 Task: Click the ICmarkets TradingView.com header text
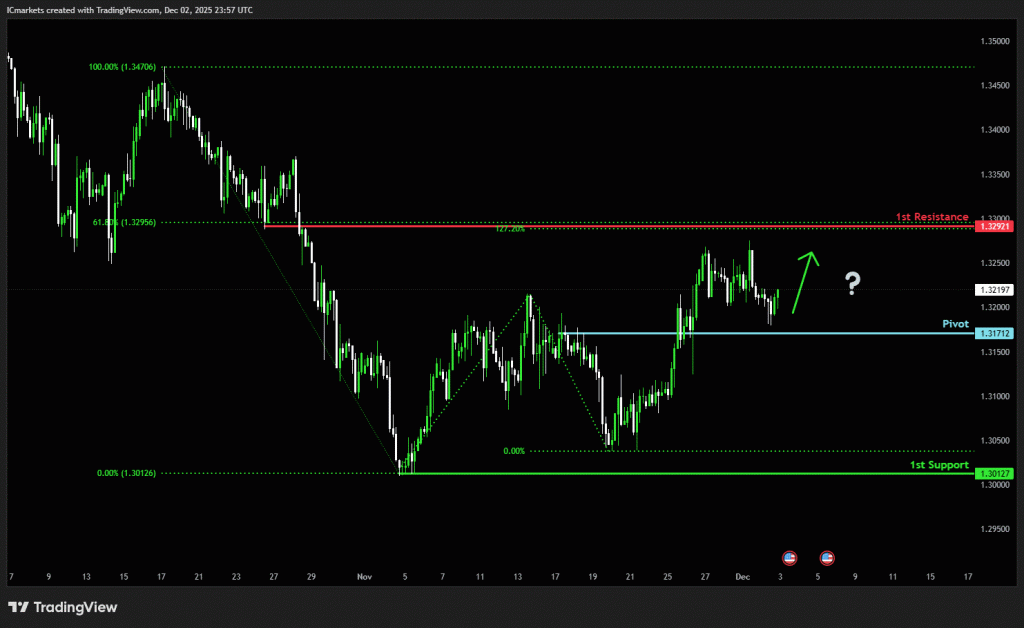pyautogui.click(x=129, y=9)
